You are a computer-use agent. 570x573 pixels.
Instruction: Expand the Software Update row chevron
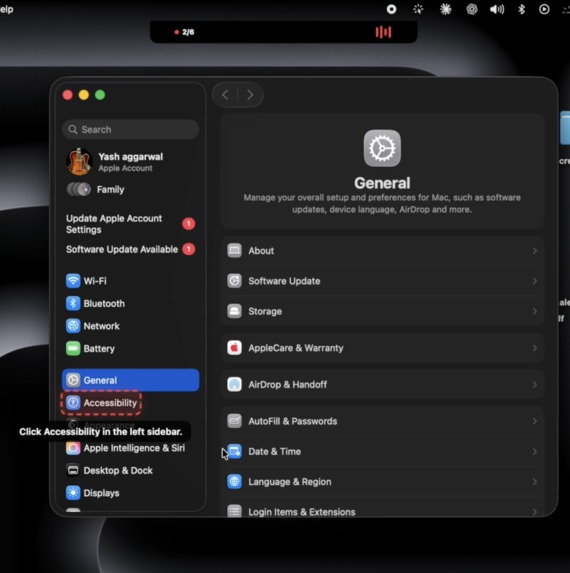click(x=535, y=281)
